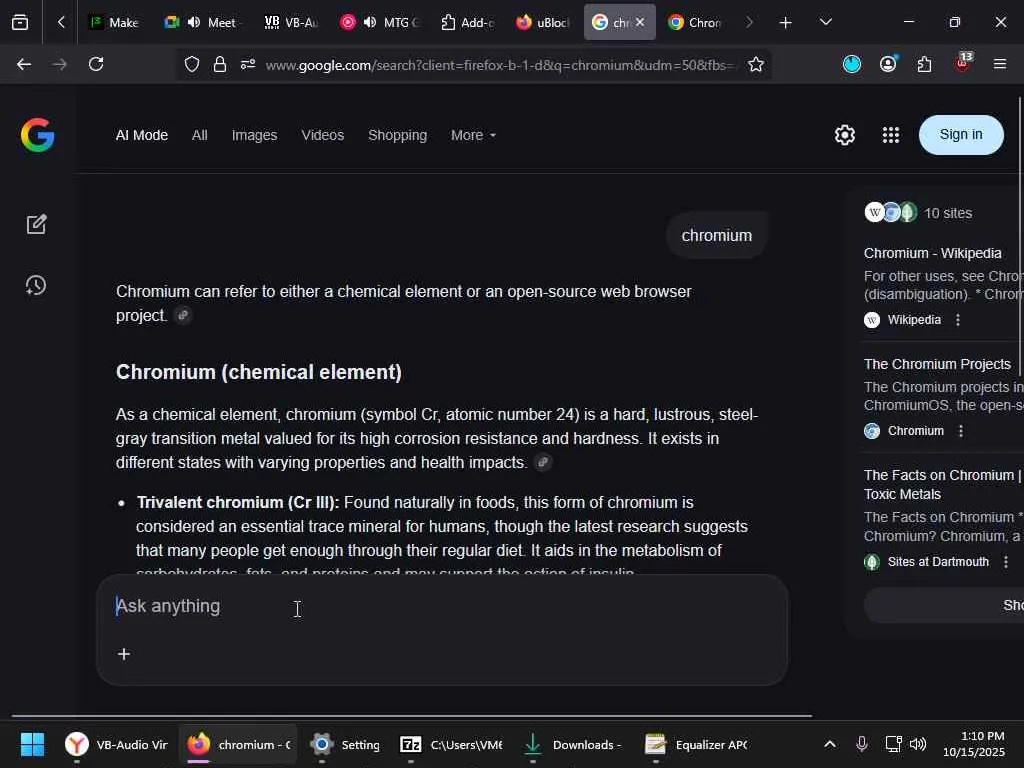Click the Sign in button
The image size is (1024, 768).
point(961,135)
